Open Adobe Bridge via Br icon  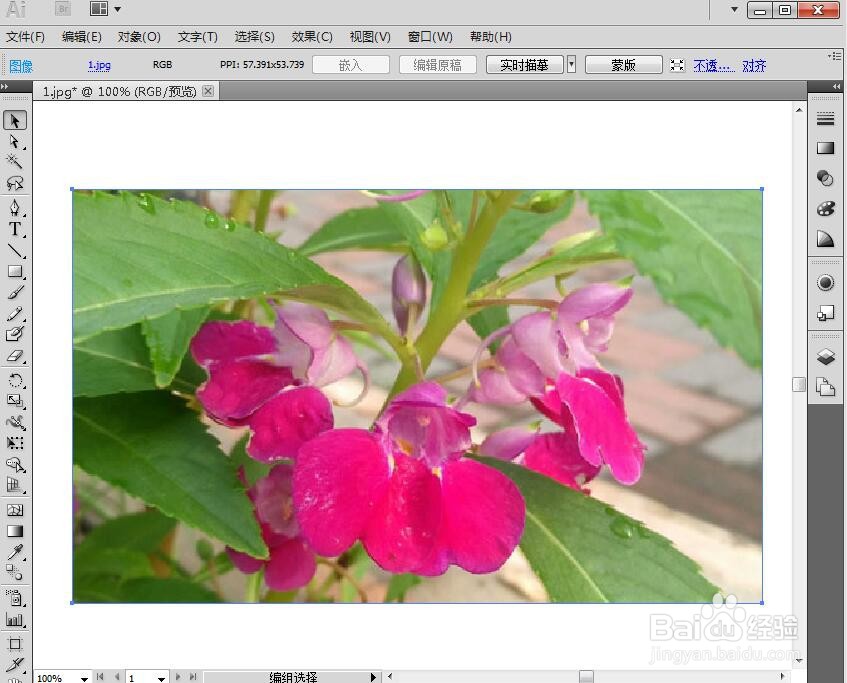[x=63, y=9]
